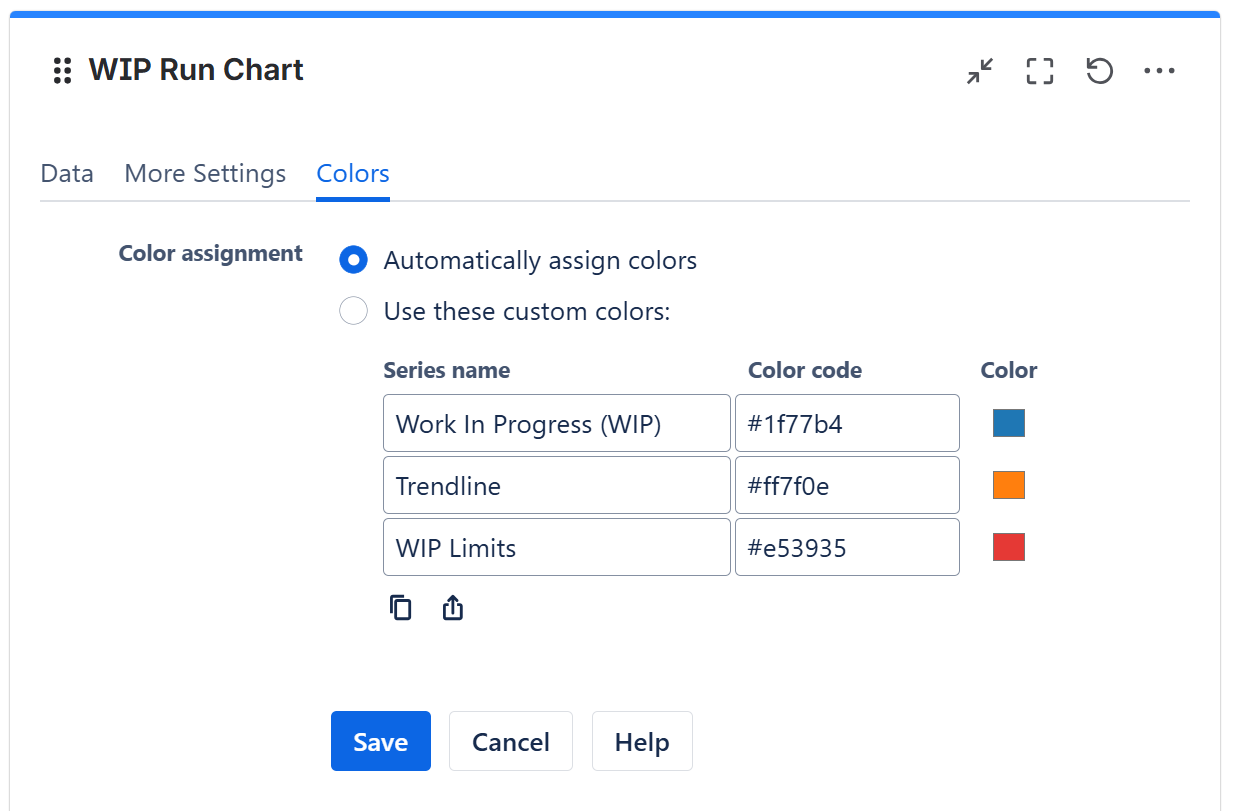Copy the custom colors to clipboard
Image resolution: width=1234 pixels, height=811 pixels.
click(x=401, y=608)
